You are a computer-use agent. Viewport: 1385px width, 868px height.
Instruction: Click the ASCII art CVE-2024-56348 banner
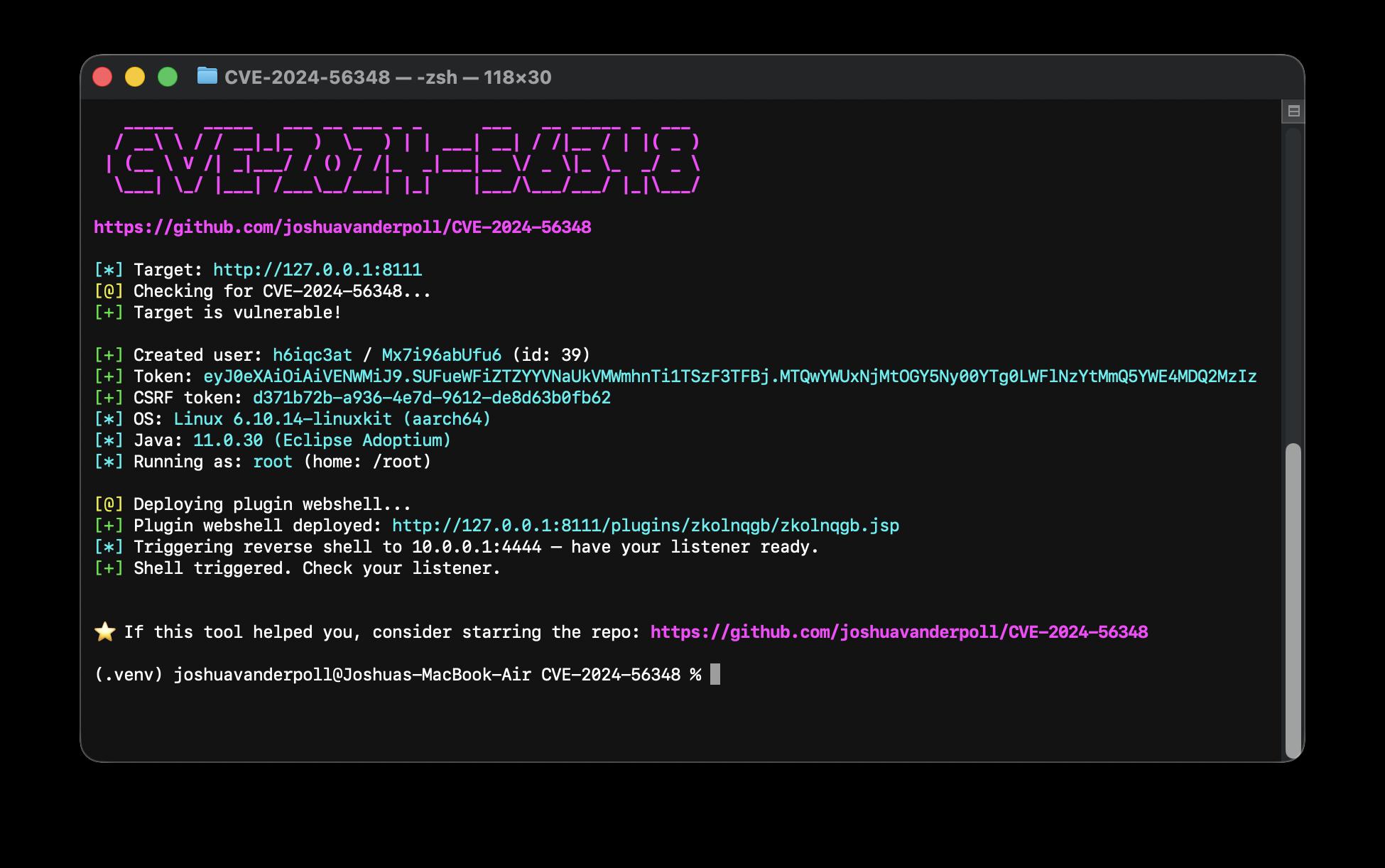pos(405,156)
